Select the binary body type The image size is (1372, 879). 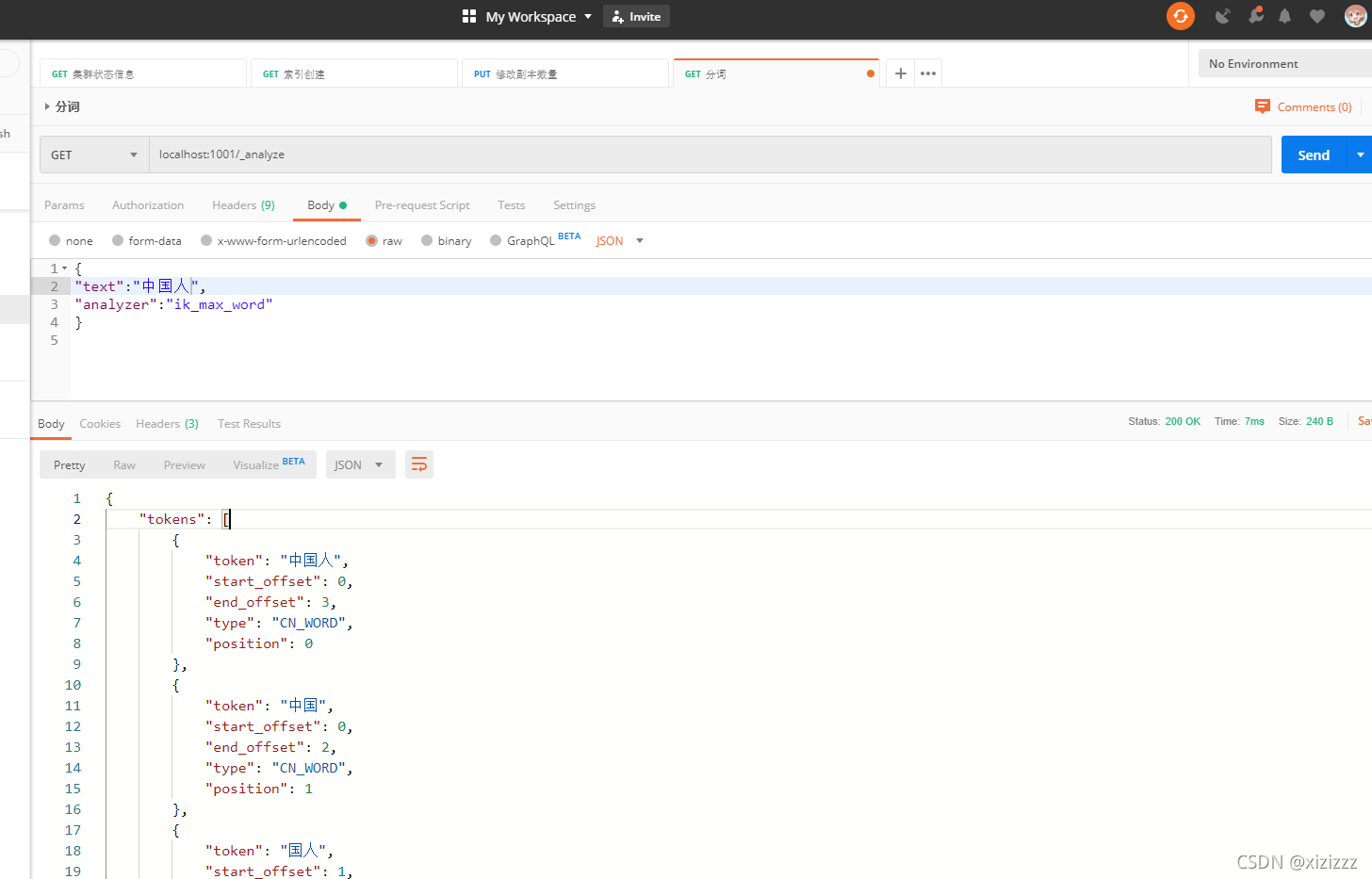coord(427,240)
